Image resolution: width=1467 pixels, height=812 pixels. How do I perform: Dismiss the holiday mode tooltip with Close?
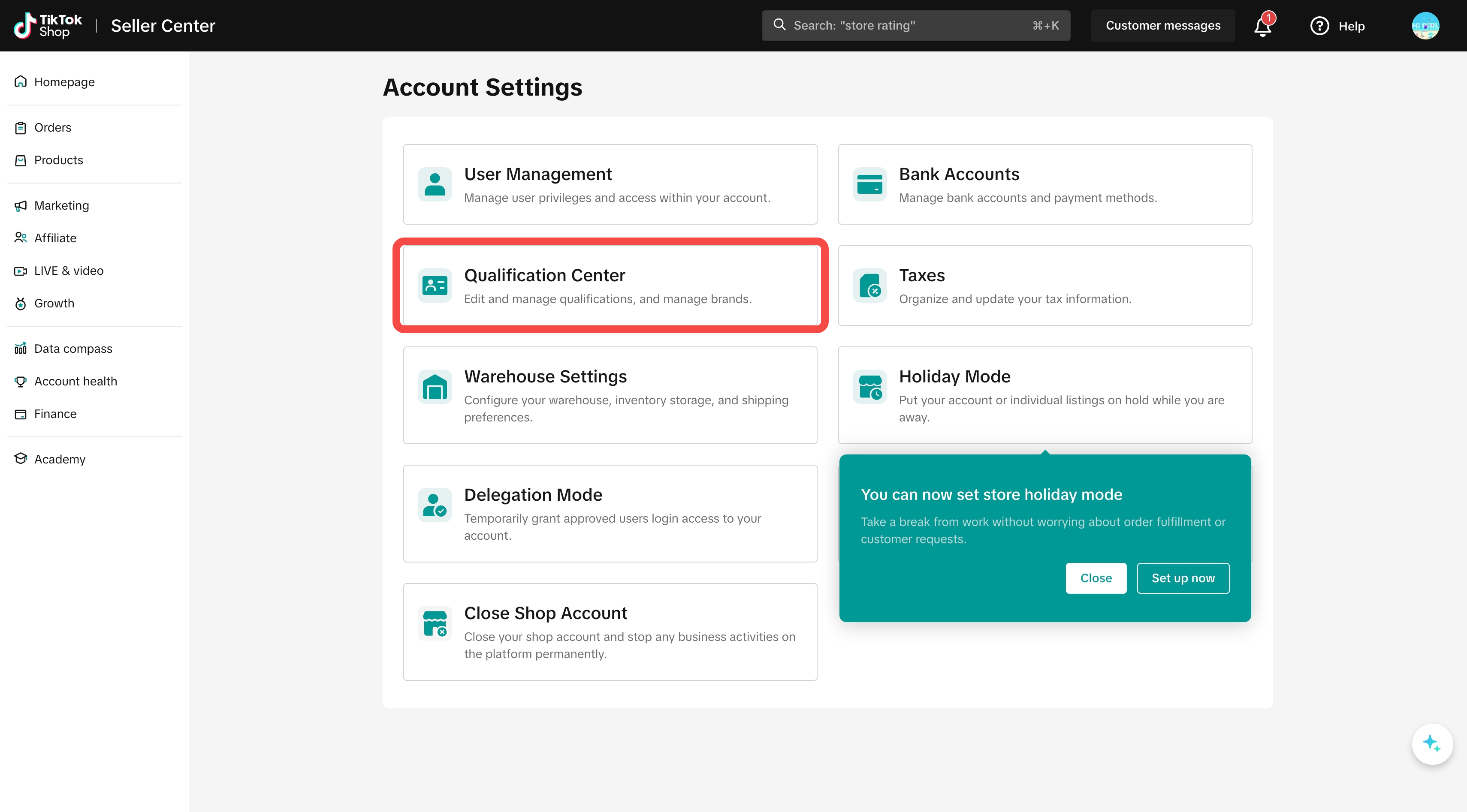click(1096, 578)
